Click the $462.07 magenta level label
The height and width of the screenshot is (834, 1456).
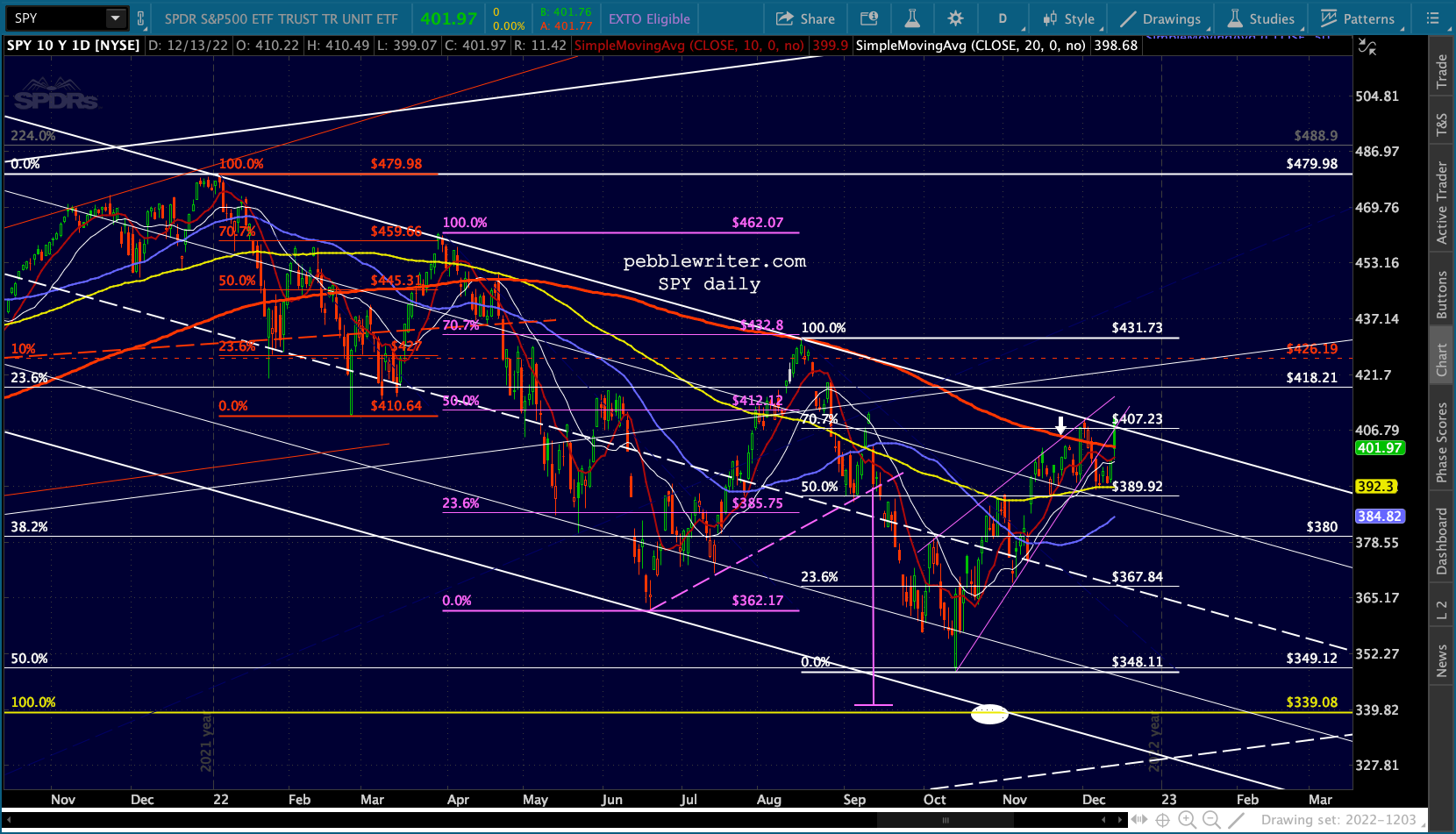(758, 223)
